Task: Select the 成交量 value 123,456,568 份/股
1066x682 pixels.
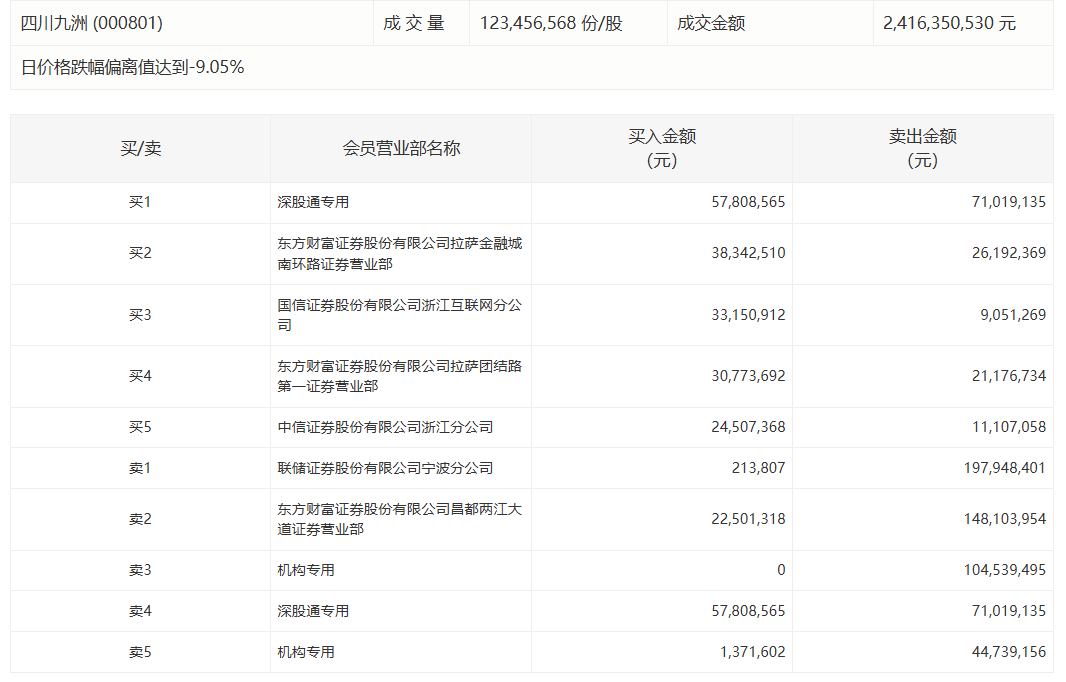Action: tap(551, 23)
